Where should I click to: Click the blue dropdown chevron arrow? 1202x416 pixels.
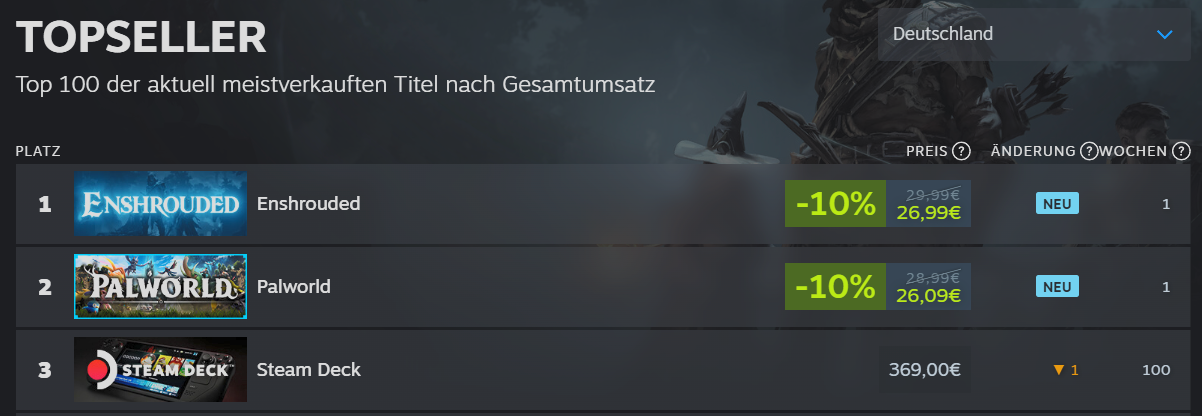pyautogui.click(x=1164, y=34)
